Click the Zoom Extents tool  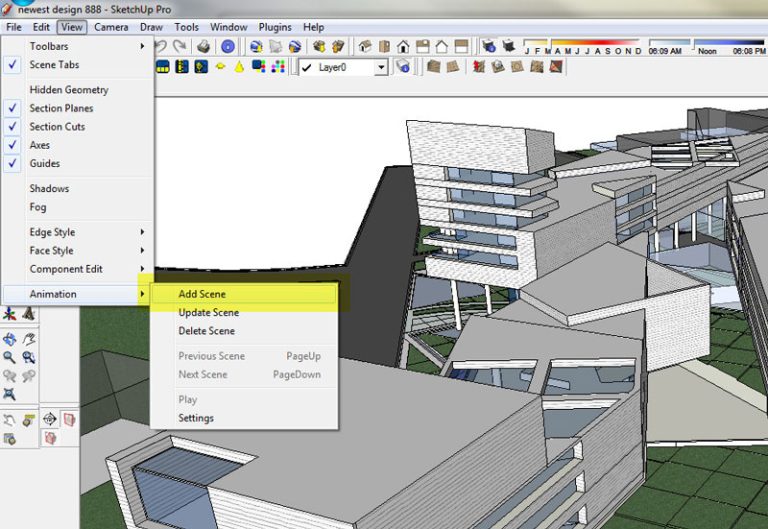point(10,395)
